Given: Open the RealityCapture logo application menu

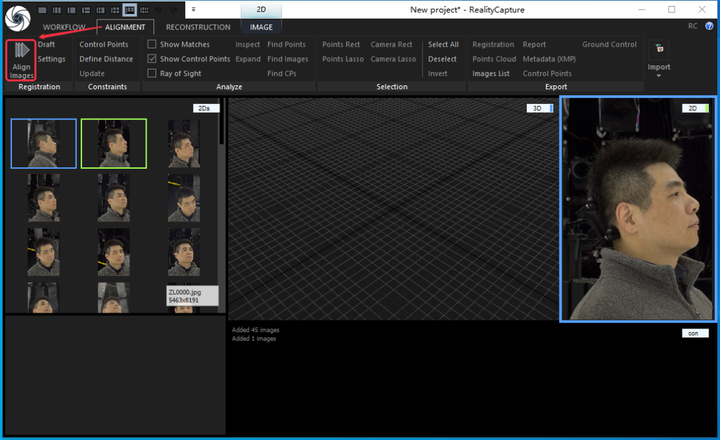Looking at the screenshot, I should point(18,19).
